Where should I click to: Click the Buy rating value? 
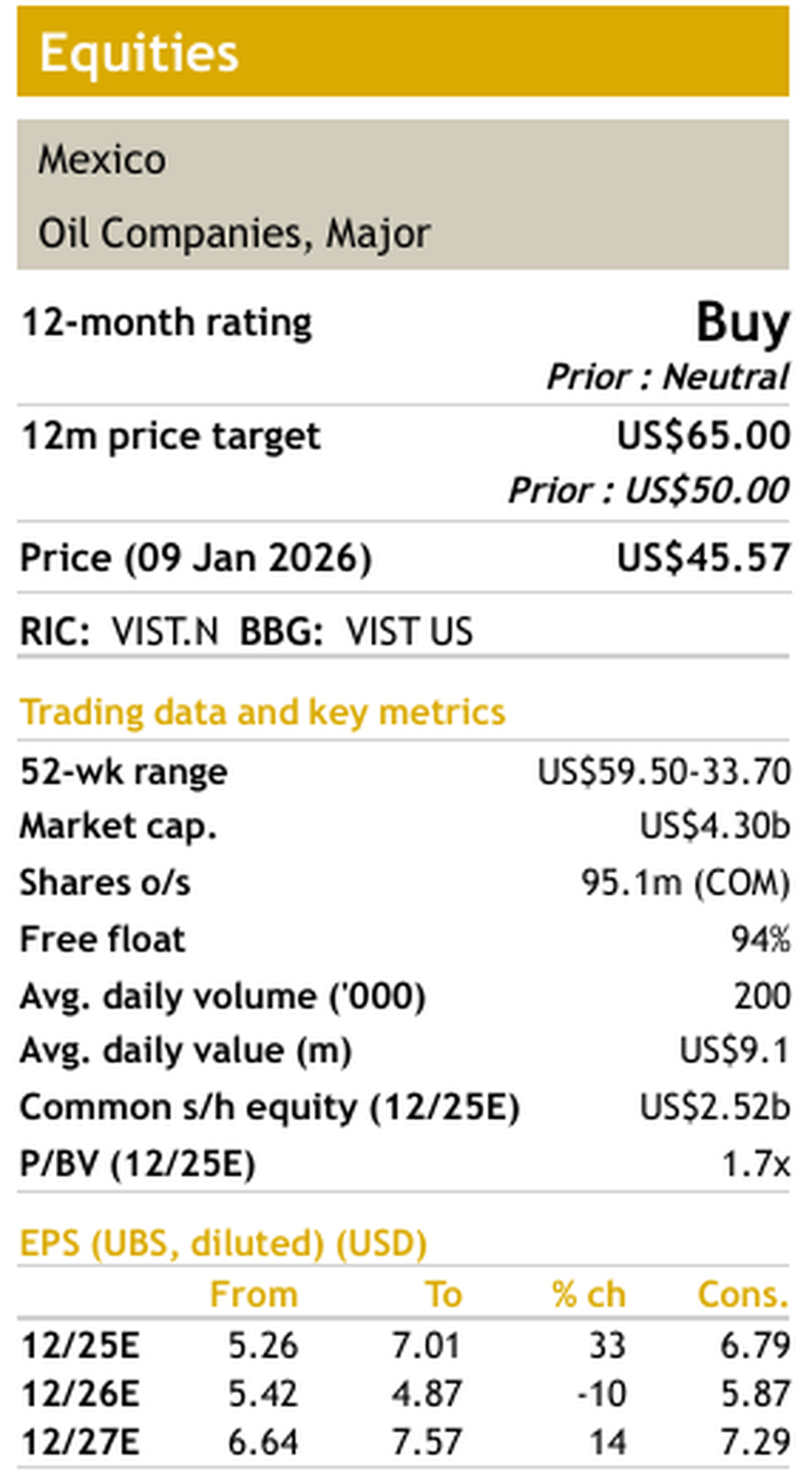(x=742, y=323)
